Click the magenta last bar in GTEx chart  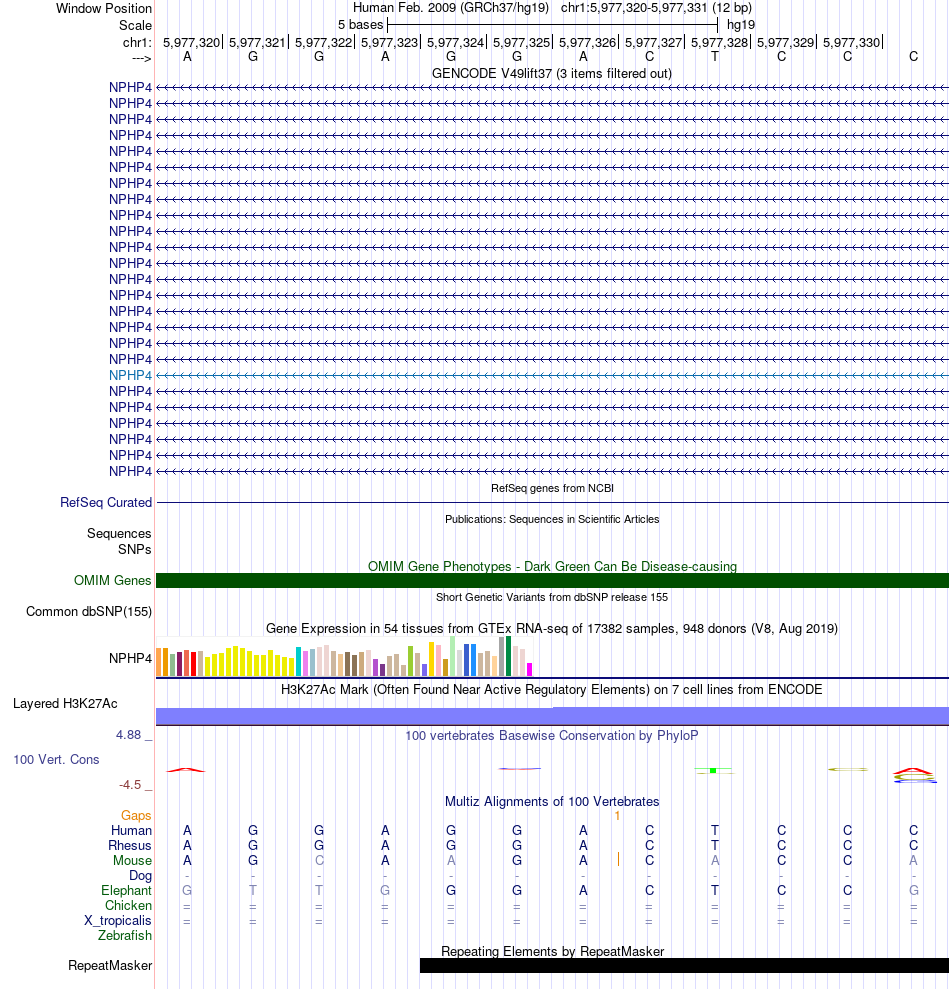pyautogui.click(x=530, y=670)
